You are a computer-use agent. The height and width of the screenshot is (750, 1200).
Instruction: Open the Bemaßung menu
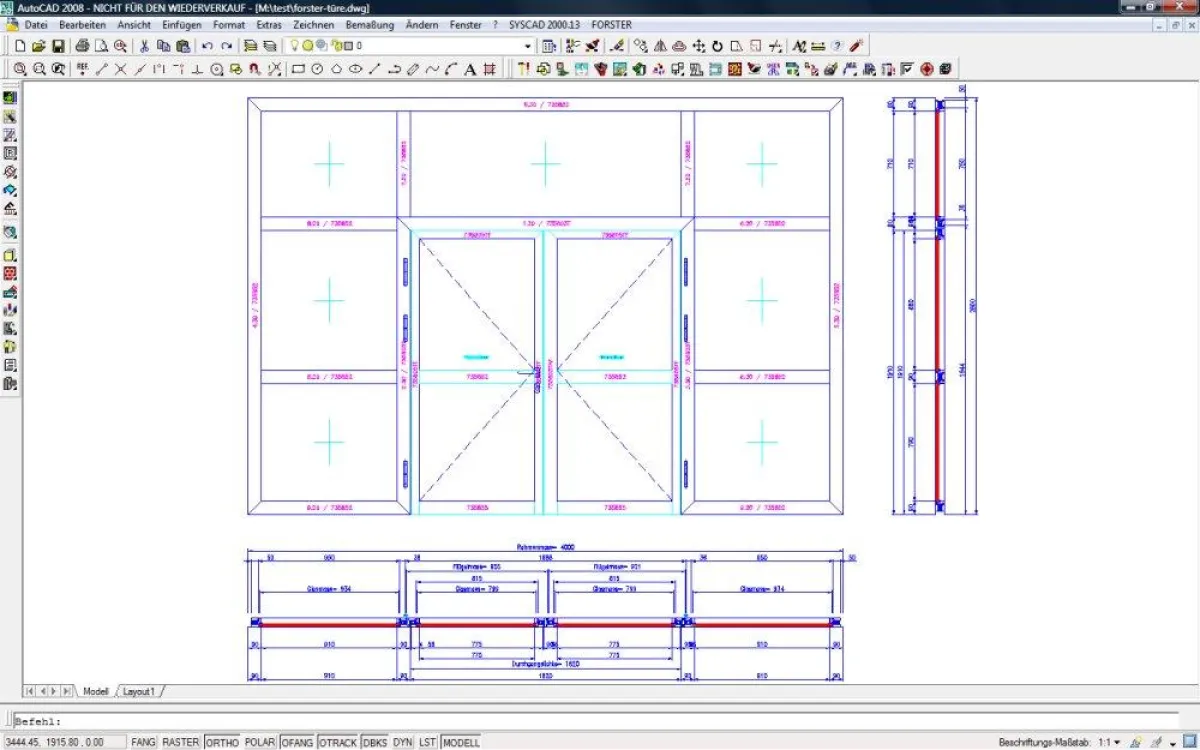(369, 24)
